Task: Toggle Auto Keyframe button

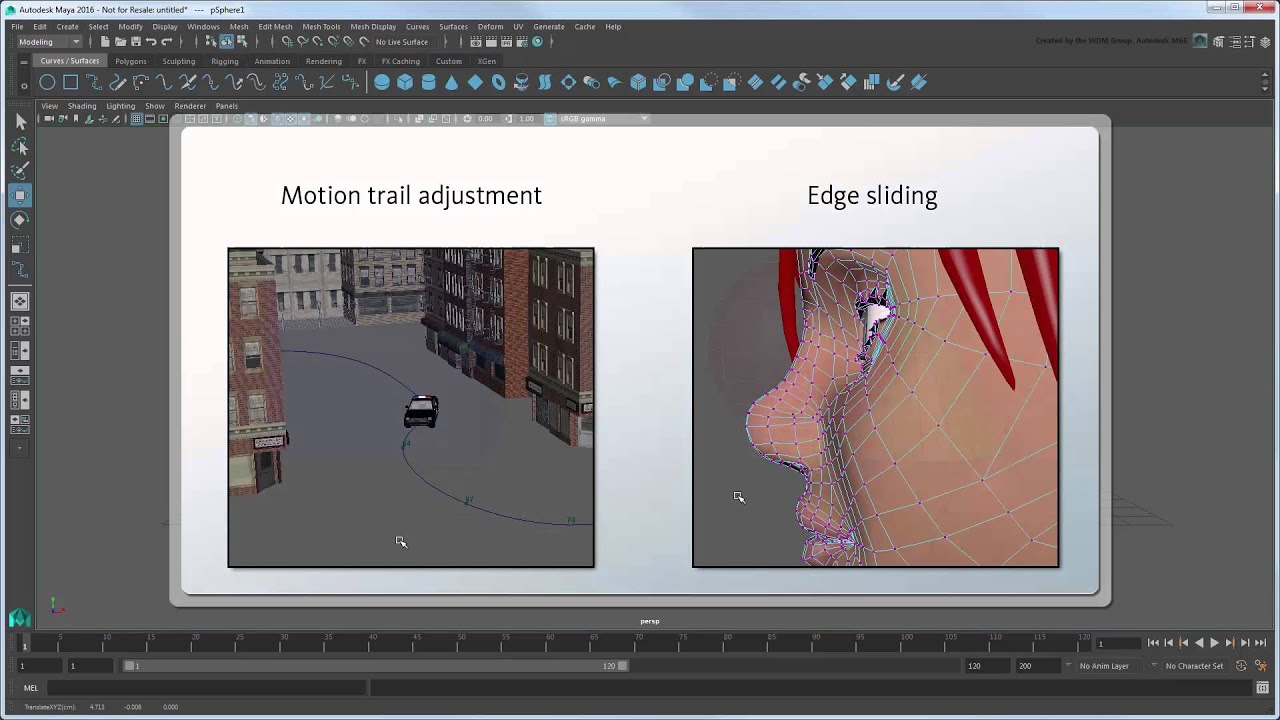Action: coord(1242,666)
